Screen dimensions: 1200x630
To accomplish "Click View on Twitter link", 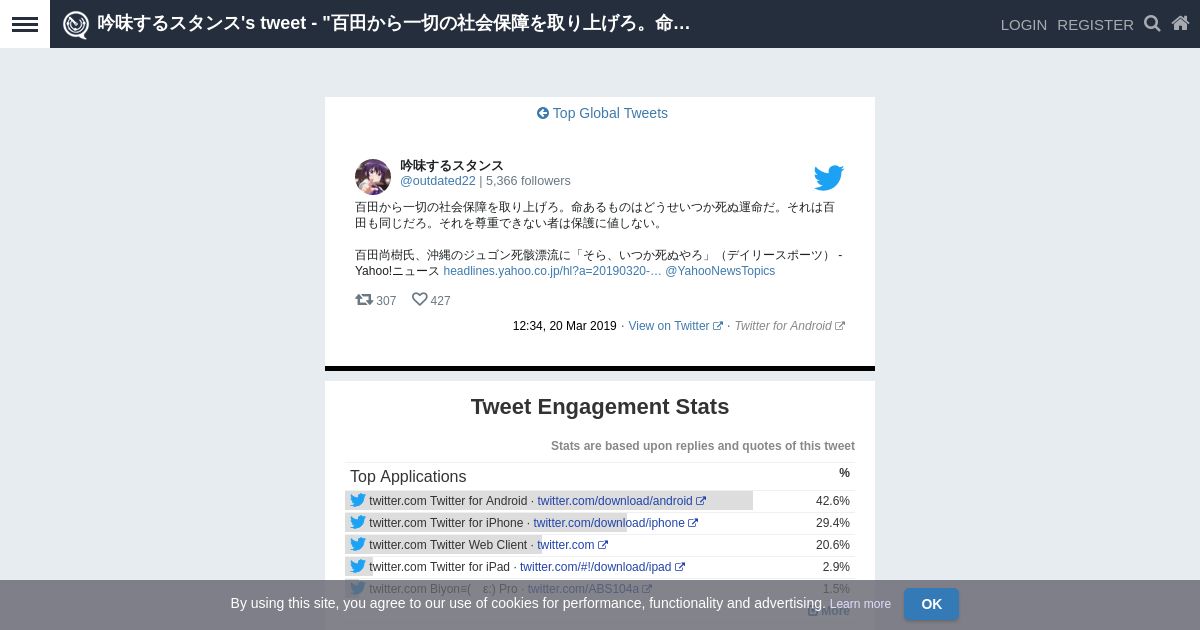I will (675, 326).
